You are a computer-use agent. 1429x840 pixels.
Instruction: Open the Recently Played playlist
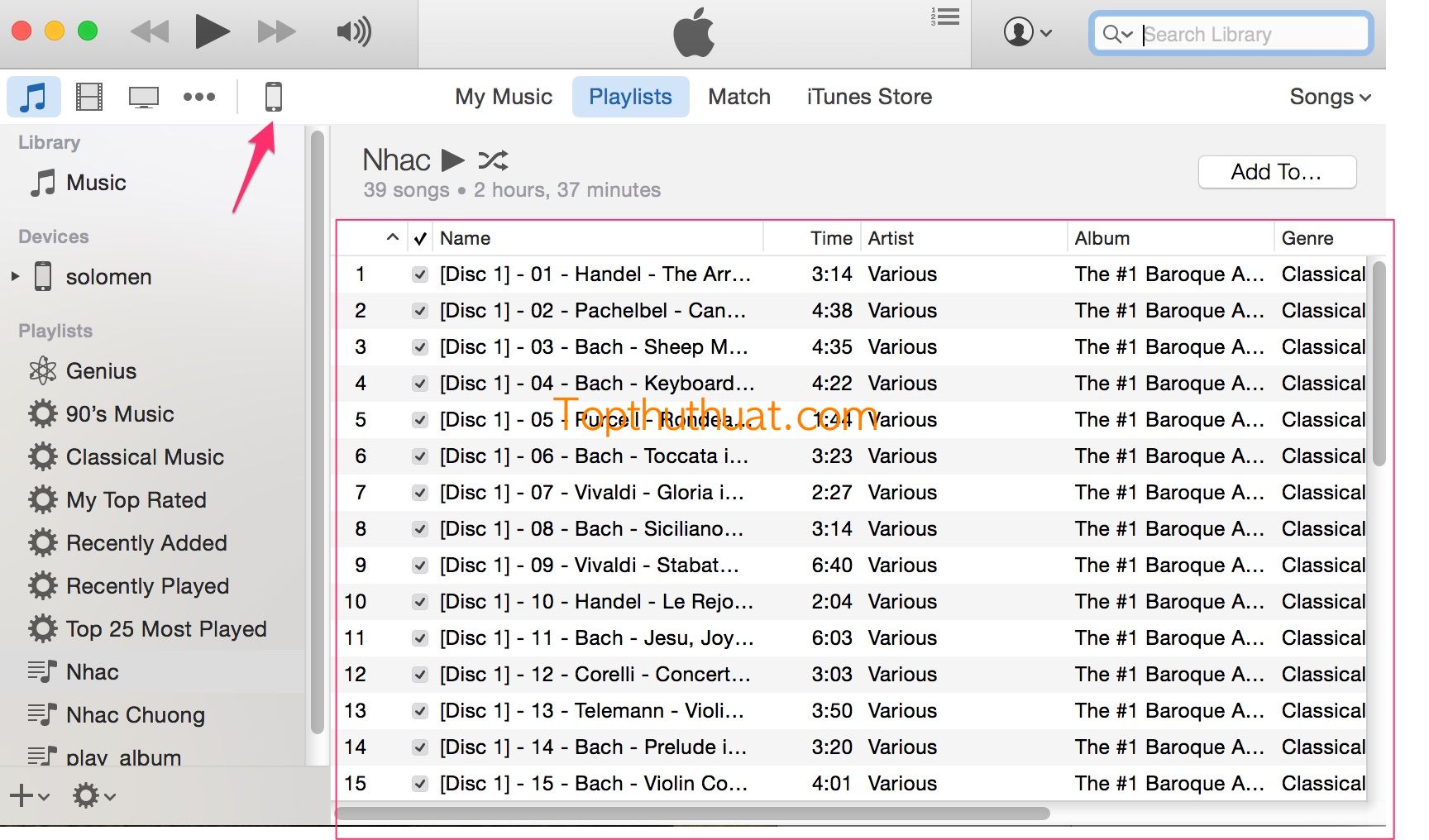coord(153,585)
